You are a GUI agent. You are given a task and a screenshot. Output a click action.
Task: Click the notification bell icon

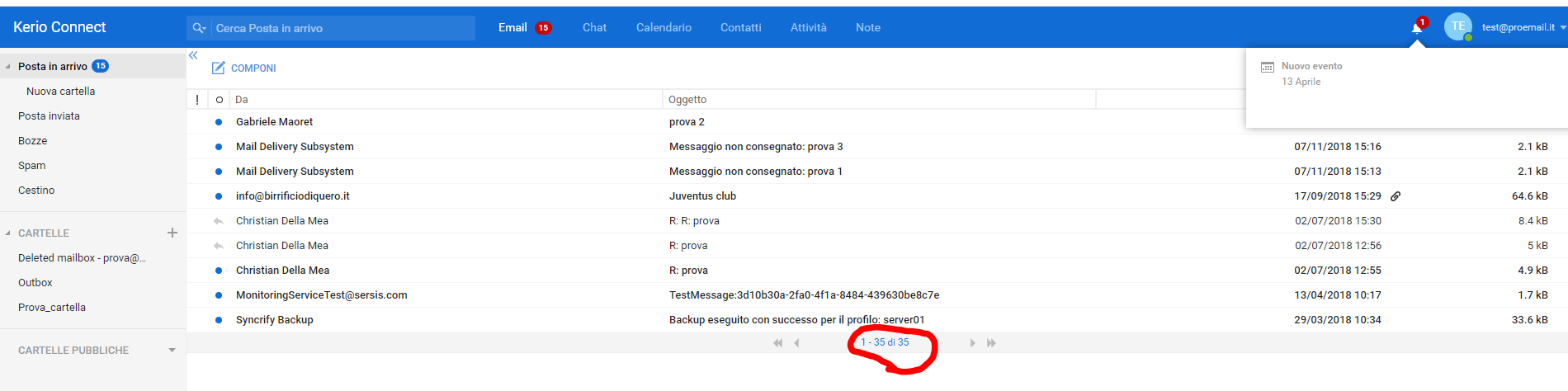pyautogui.click(x=1416, y=28)
